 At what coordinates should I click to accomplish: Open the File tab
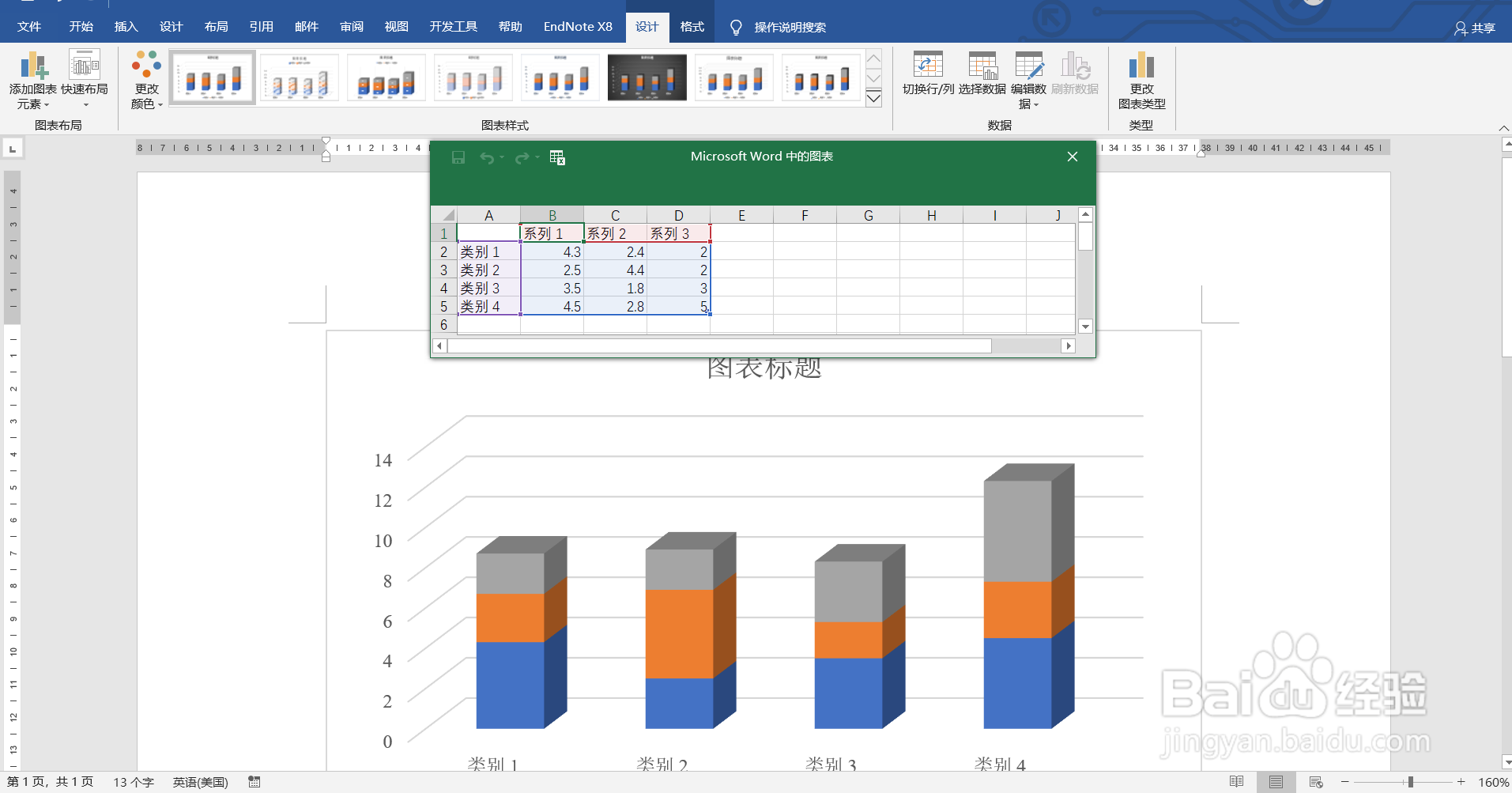29,27
